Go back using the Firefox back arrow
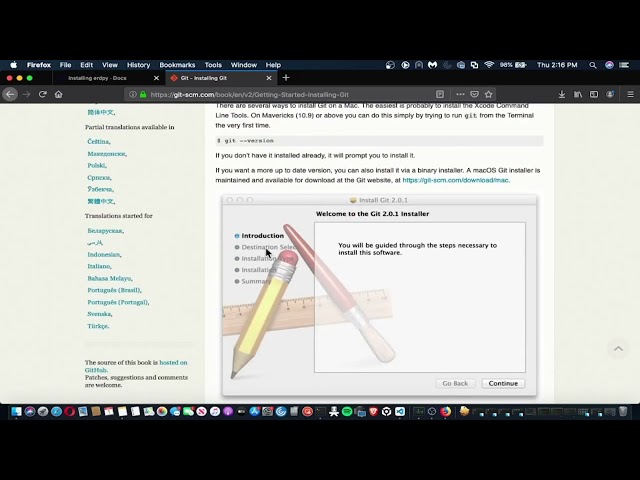The width and height of the screenshot is (640, 480). [10, 94]
